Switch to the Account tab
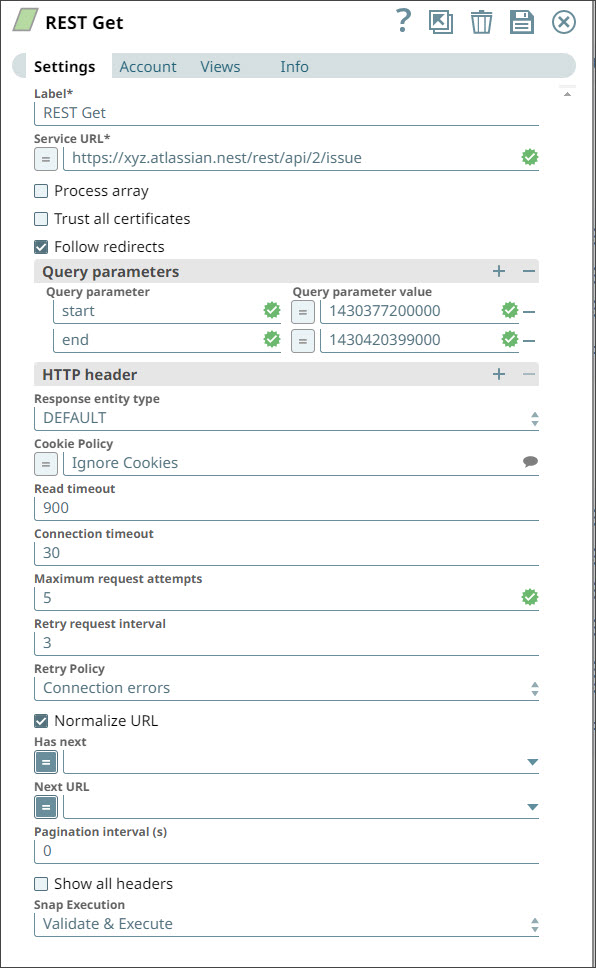 (148, 66)
